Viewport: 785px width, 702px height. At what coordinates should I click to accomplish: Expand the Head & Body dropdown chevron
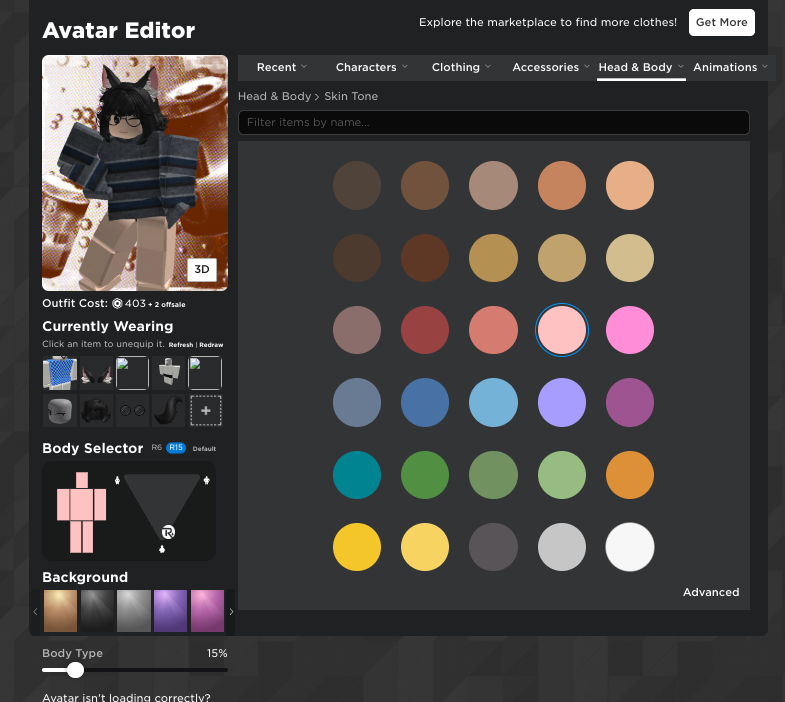680,66
